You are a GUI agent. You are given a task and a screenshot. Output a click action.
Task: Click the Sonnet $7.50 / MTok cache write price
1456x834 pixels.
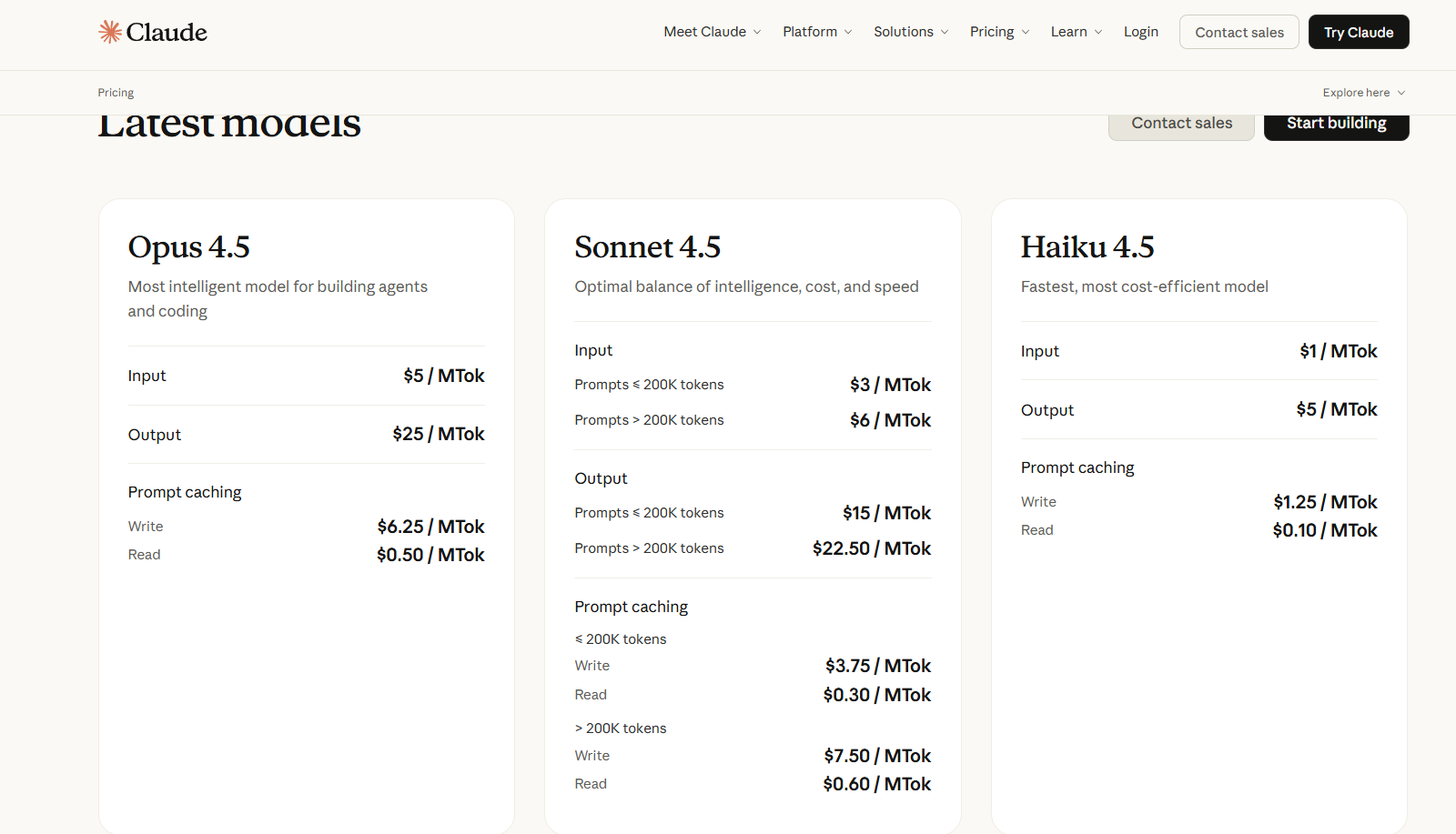[878, 756]
